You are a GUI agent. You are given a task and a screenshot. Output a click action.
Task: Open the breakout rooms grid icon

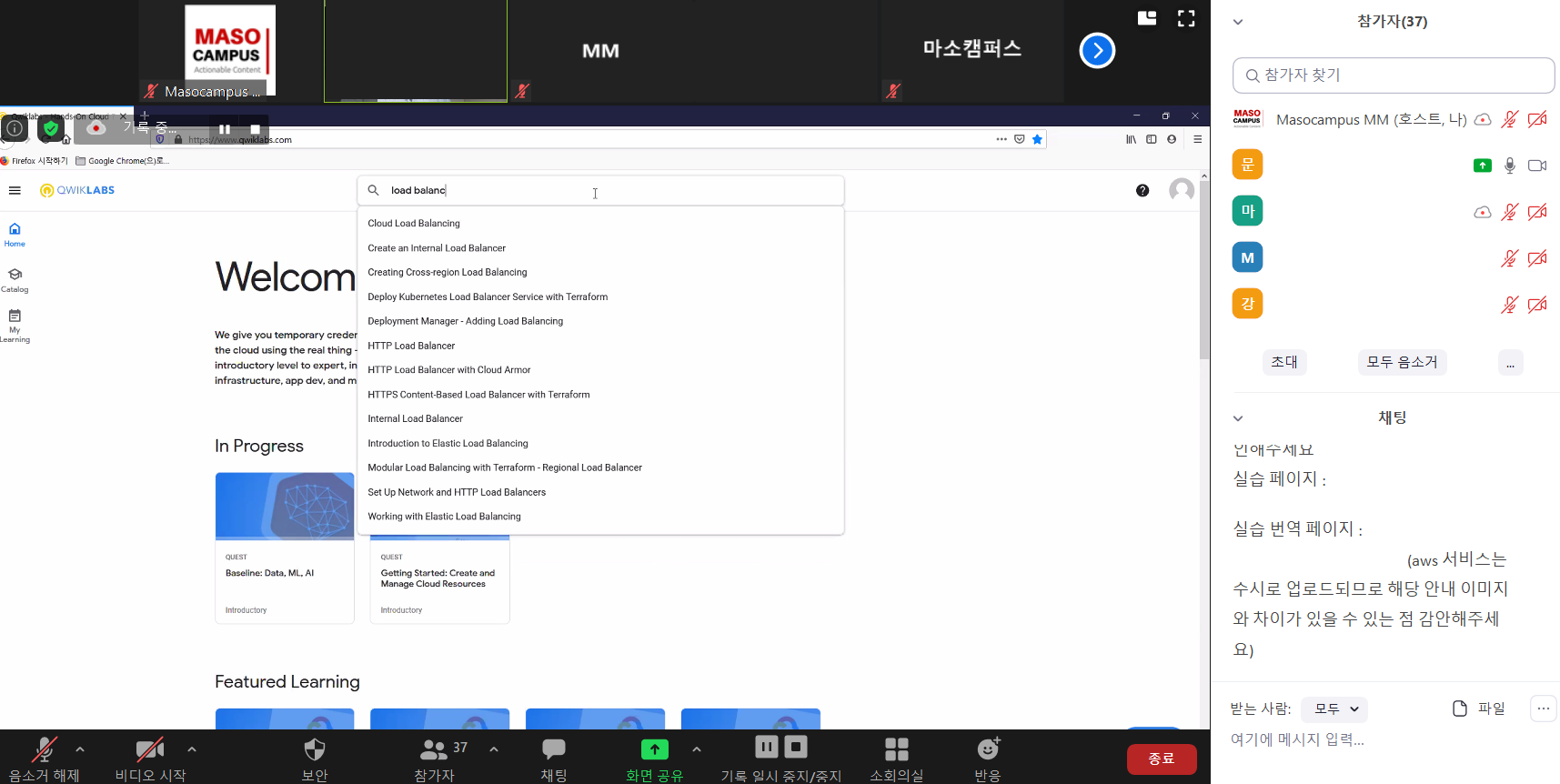896,749
